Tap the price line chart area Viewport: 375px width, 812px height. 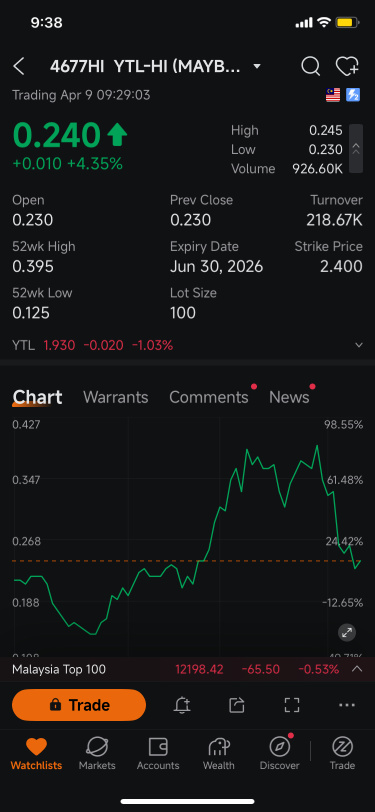click(188, 539)
